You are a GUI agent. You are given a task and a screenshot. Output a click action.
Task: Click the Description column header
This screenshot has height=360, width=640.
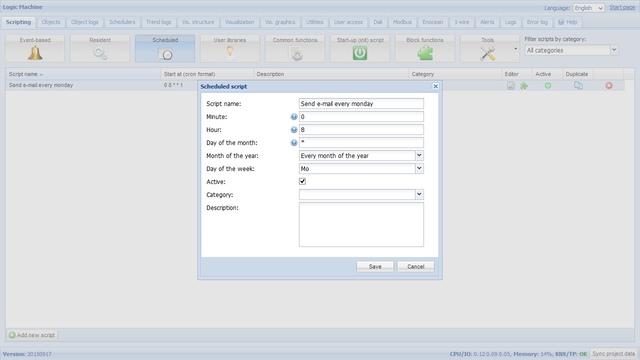tap(331, 74)
